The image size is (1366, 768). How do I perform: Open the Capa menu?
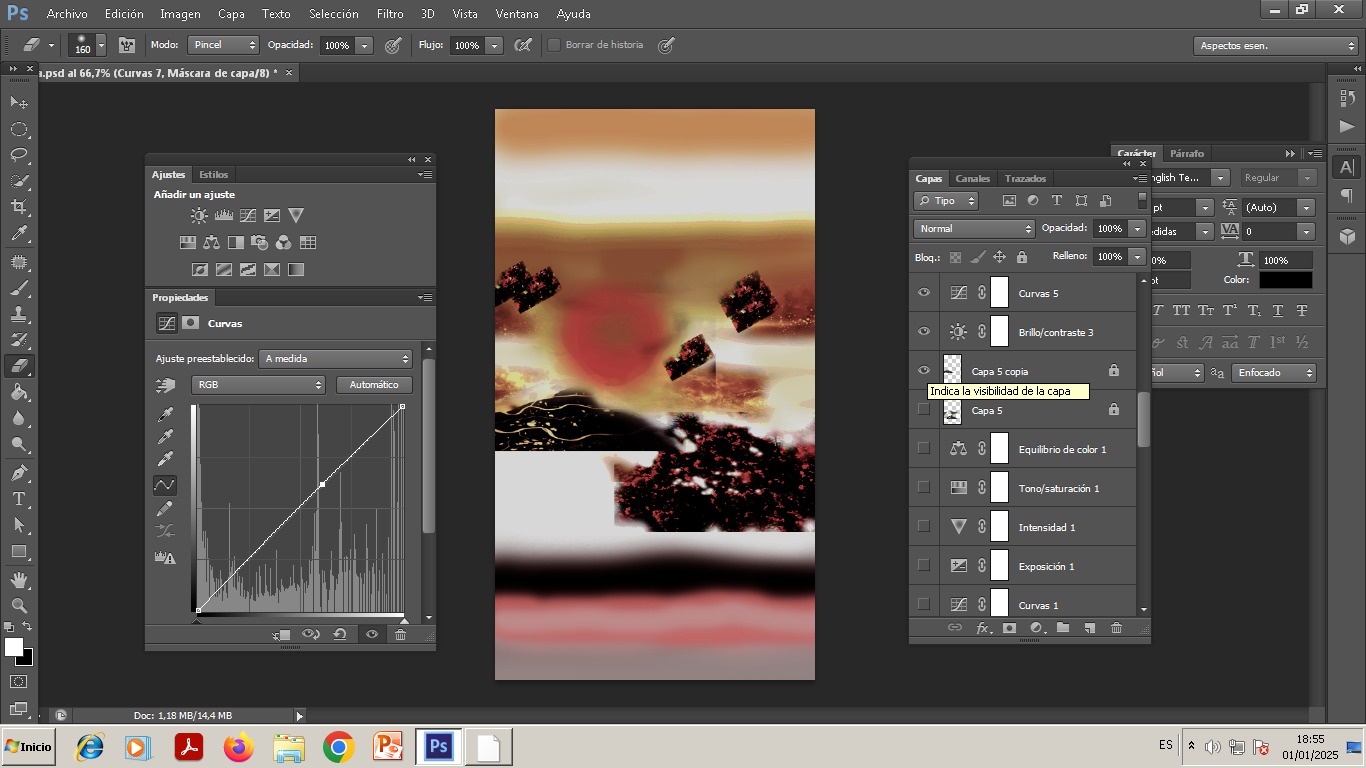231,14
